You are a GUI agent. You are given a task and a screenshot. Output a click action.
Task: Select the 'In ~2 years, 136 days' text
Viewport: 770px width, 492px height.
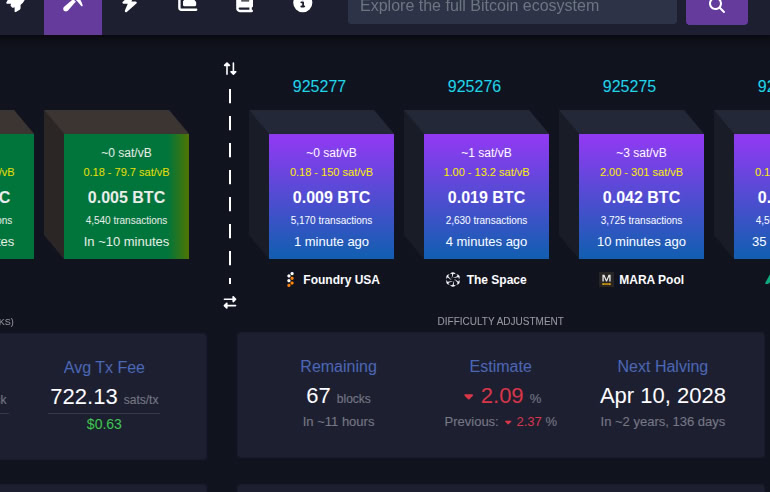pyautogui.click(x=662, y=422)
